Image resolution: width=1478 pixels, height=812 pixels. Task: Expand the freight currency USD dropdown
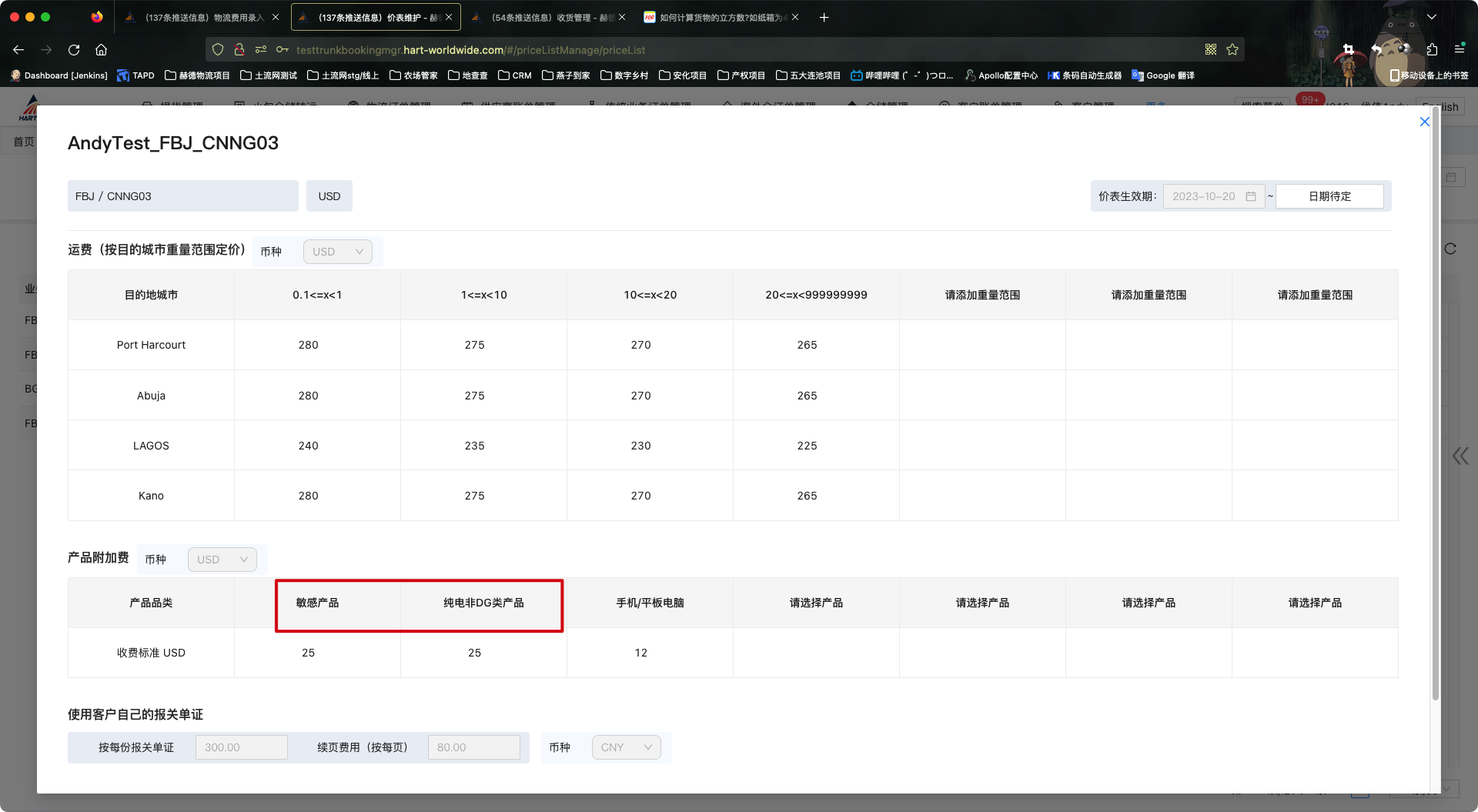click(337, 252)
